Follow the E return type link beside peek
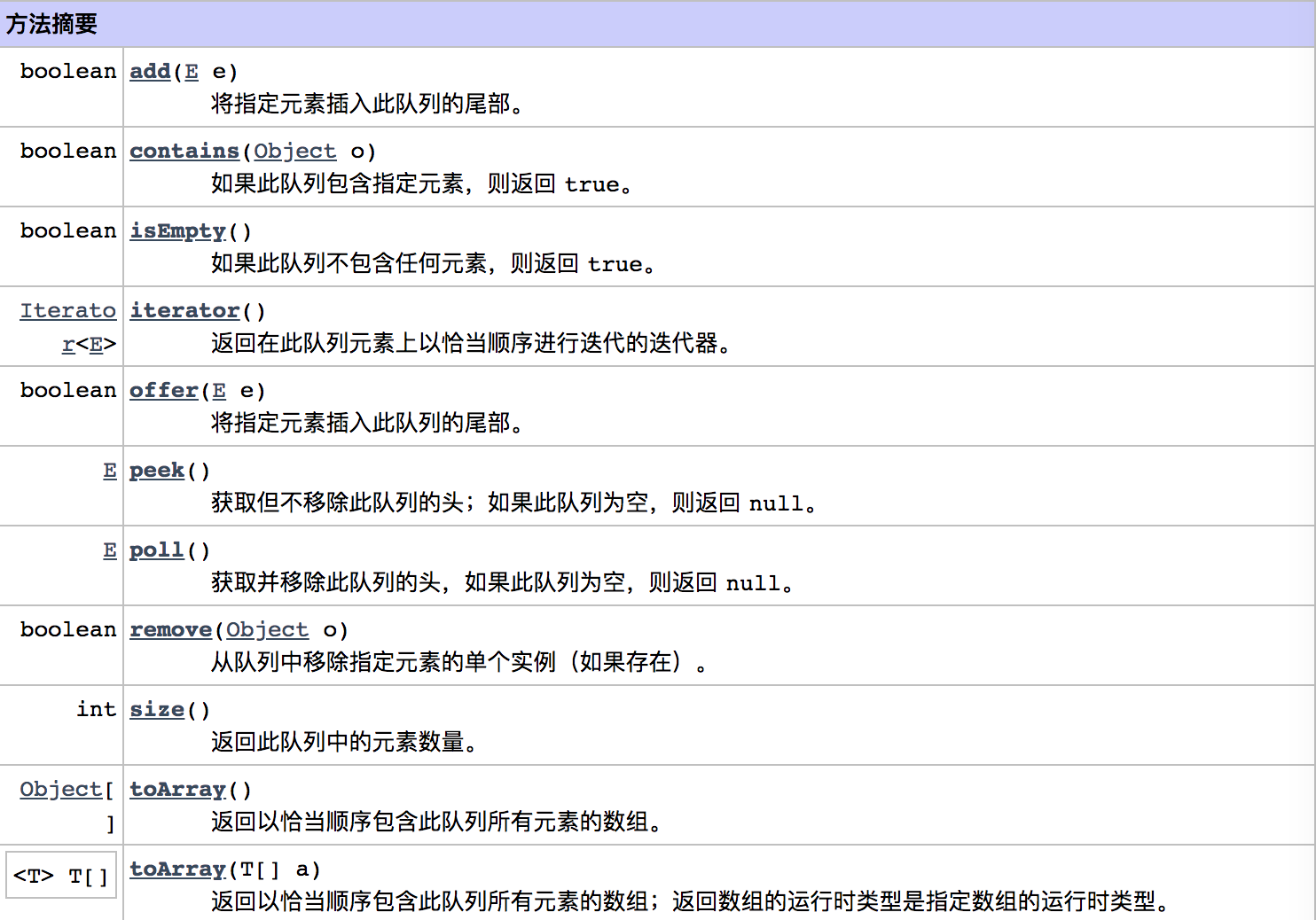The height and width of the screenshot is (920, 1316). pos(109,470)
